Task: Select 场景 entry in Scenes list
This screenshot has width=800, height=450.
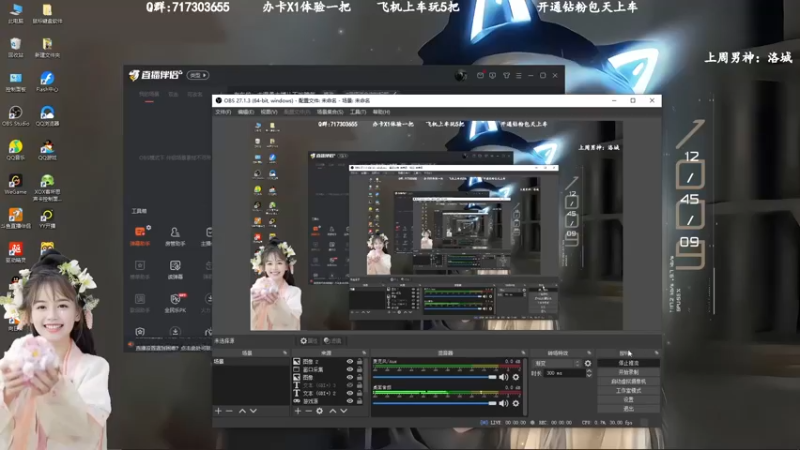Action: [251, 361]
